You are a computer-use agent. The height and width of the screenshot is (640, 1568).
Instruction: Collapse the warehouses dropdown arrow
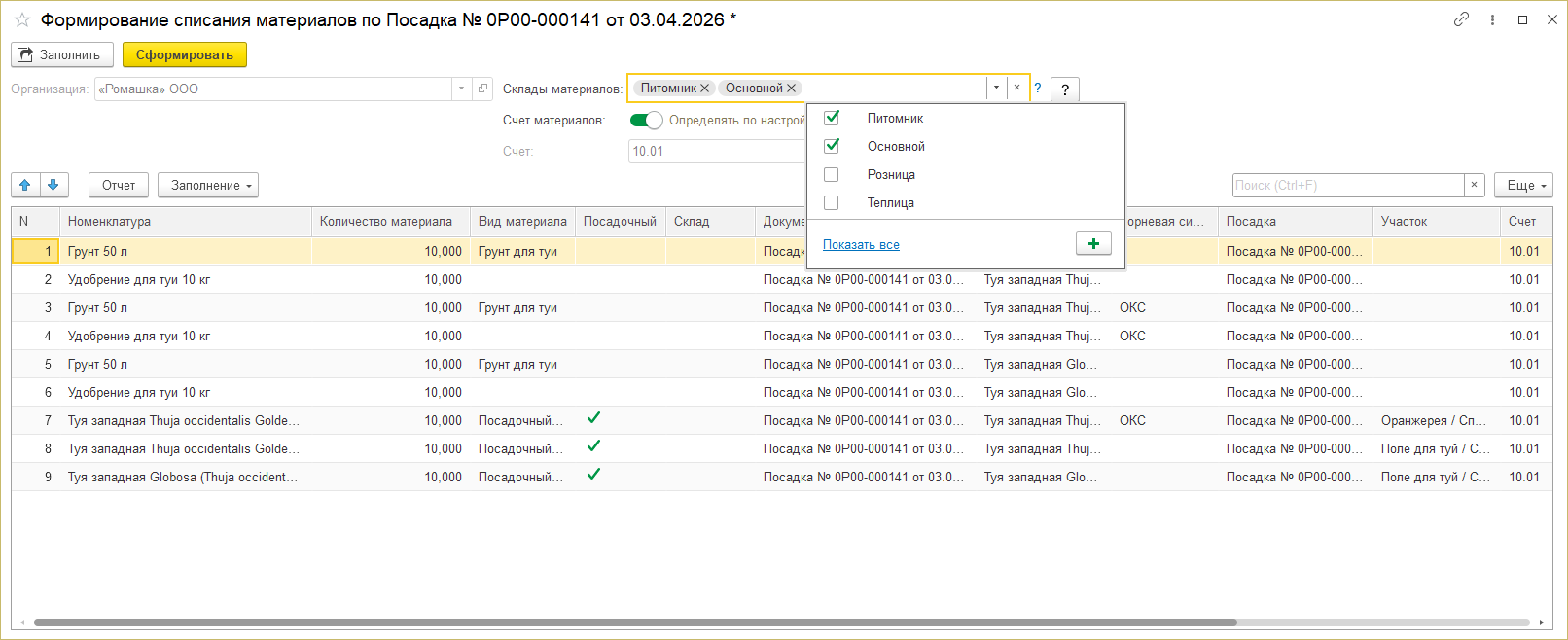pyautogui.click(x=996, y=88)
